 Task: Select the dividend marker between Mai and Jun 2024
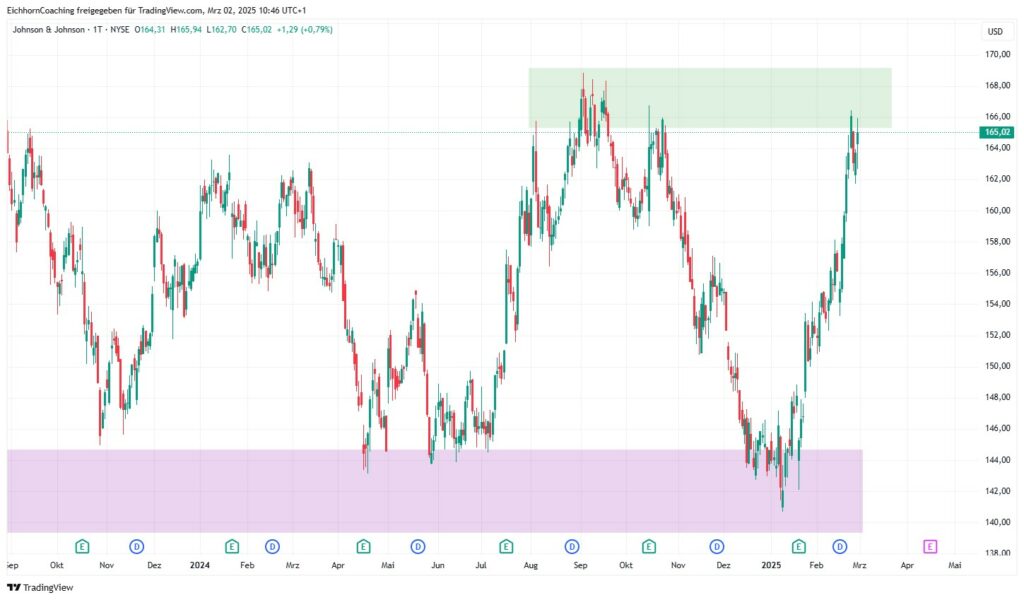tap(418, 546)
